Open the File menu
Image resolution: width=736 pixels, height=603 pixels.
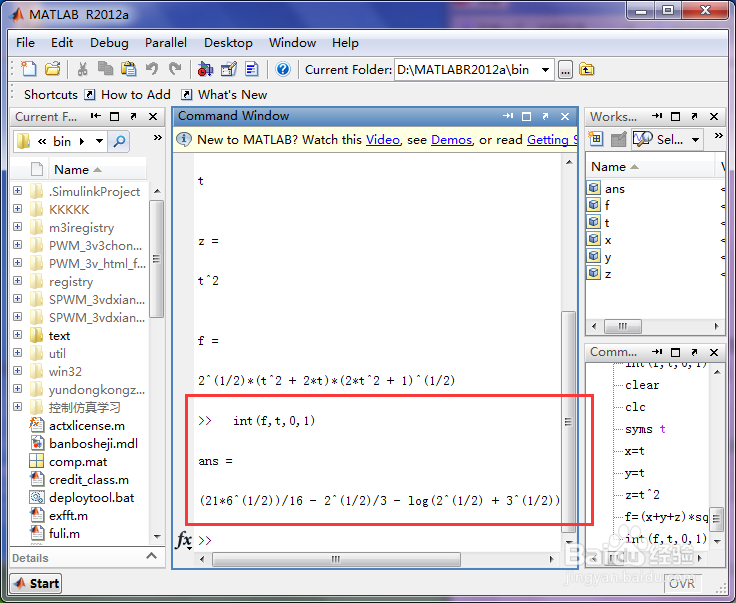pos(25,43)
